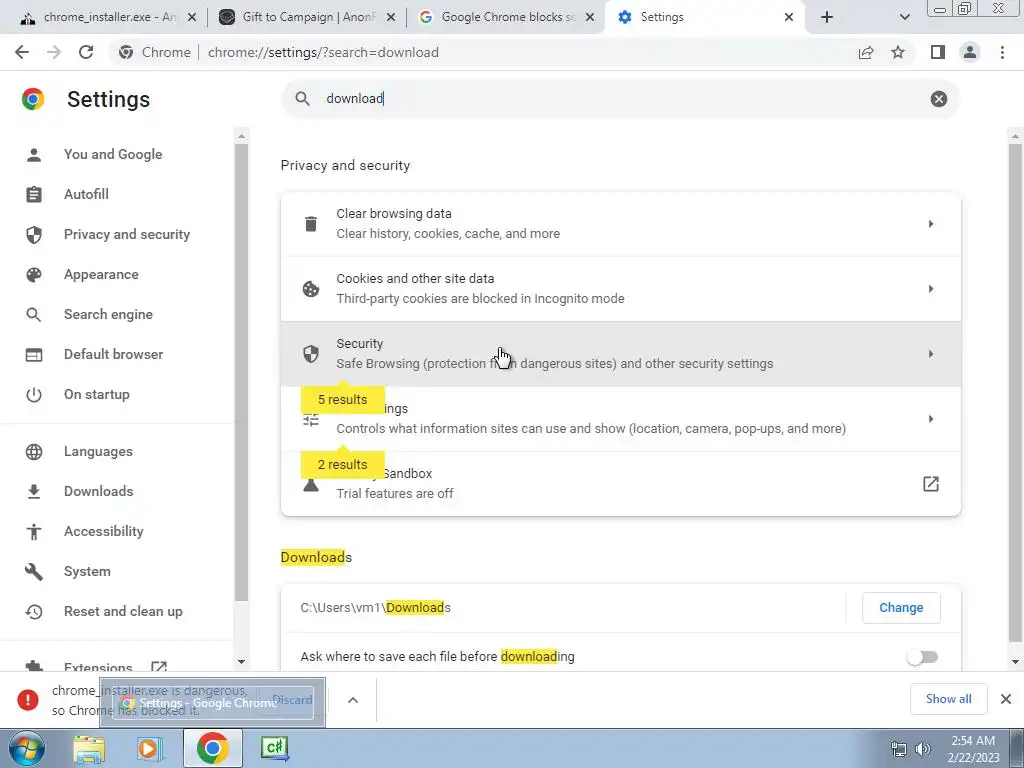Screen dimensions: 1024x768
Task: Close the Google Chrome blocks tab
Action: pos(590,18)
